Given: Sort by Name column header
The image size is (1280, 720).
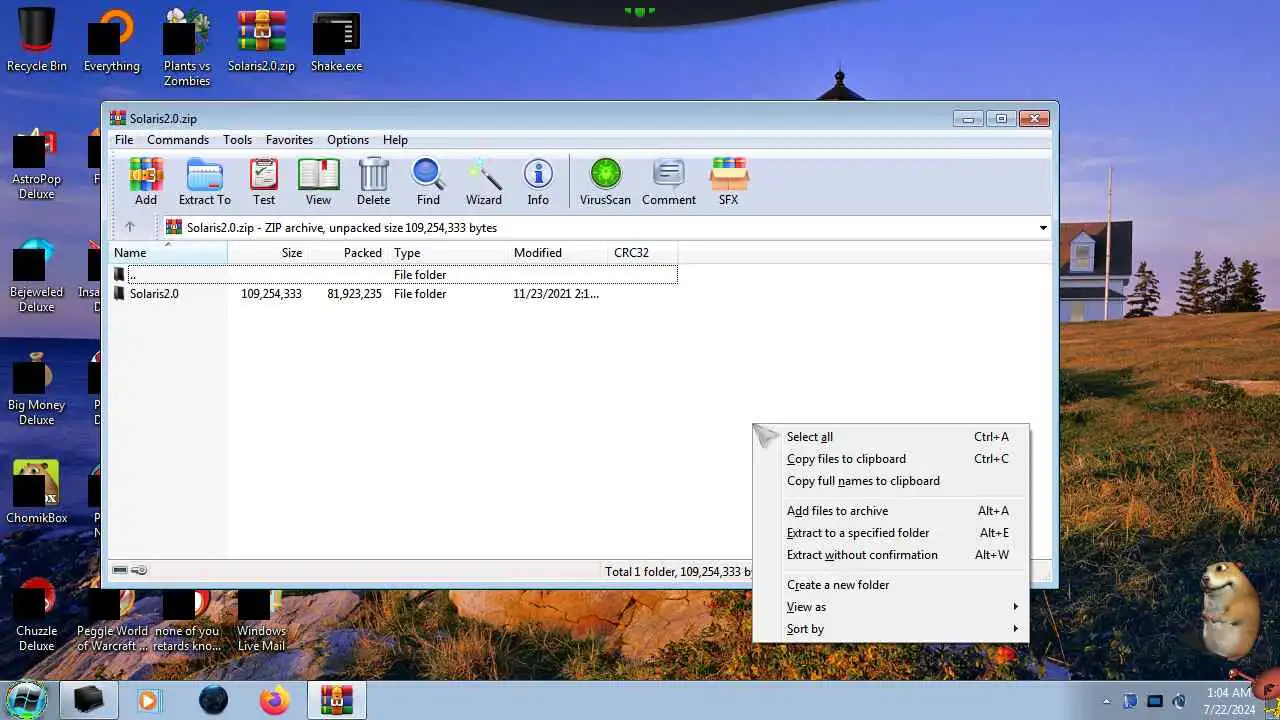Looking at the screenshot, I should [x=168, y=253].
